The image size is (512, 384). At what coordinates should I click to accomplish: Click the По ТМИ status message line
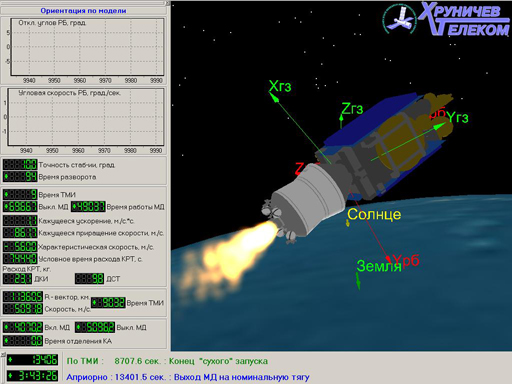pos(167,361)
